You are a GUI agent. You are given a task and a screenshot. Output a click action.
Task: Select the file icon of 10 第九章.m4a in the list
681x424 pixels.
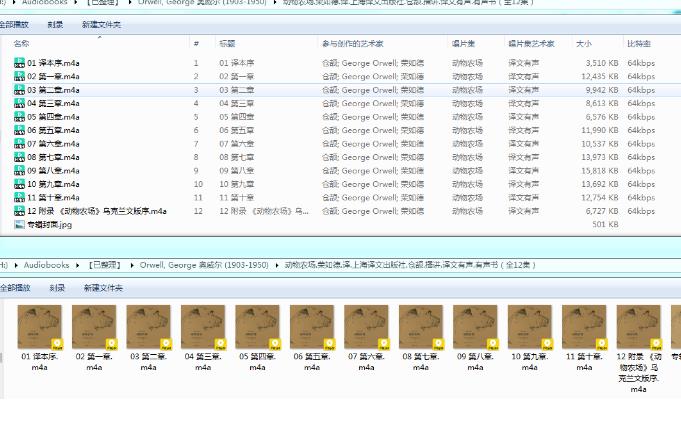(19, 184)
